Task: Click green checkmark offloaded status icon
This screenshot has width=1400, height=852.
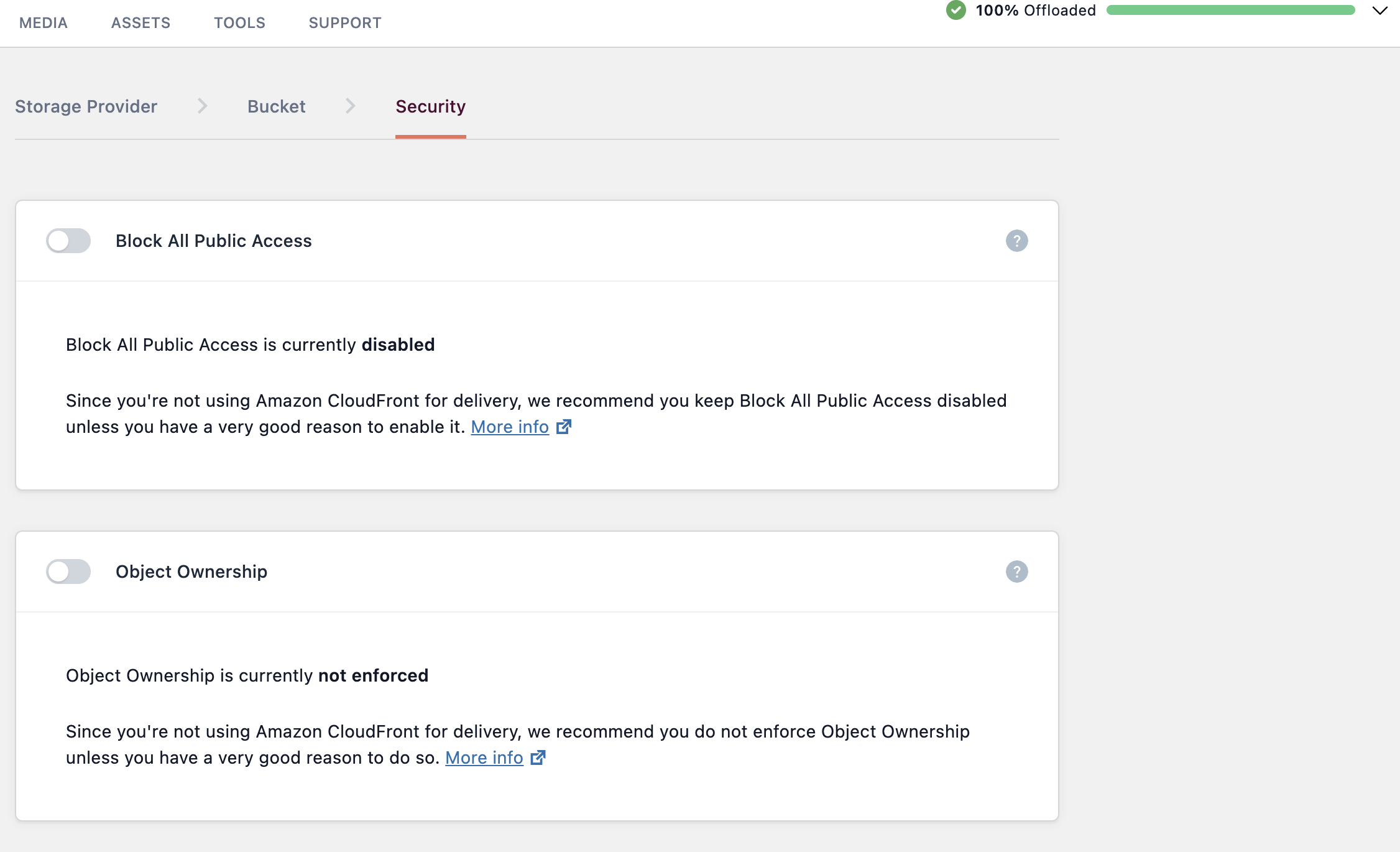Action: pos(956,11)
